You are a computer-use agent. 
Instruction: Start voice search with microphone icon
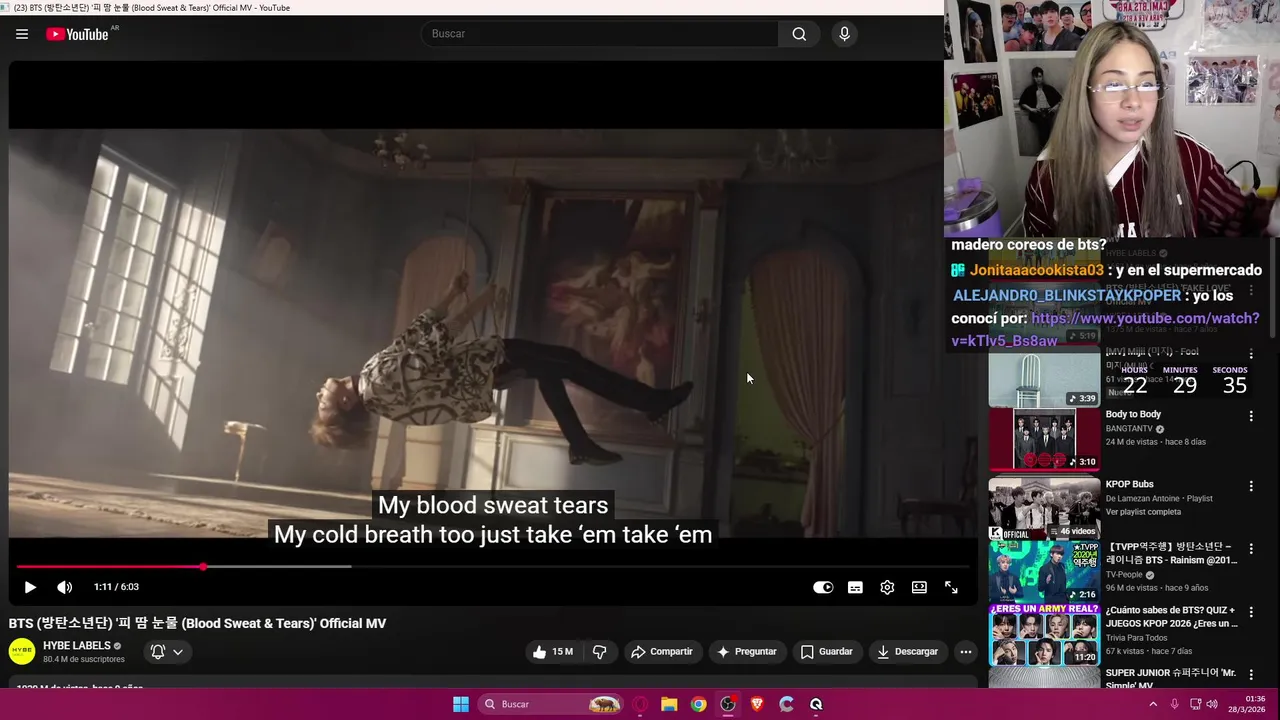coord(845,34)
